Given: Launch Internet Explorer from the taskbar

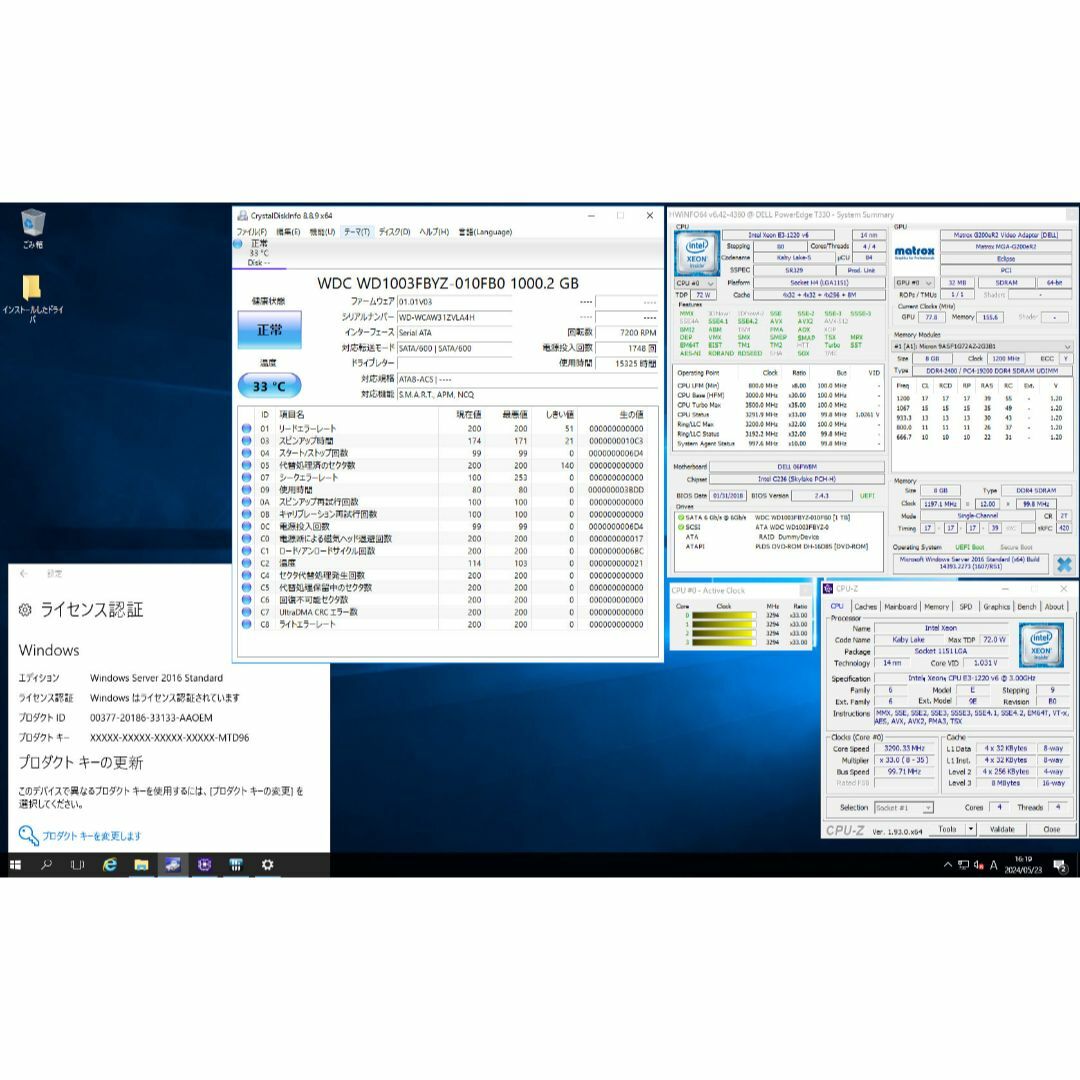Looking at the screenshot, I should click(x=110, y=864).
